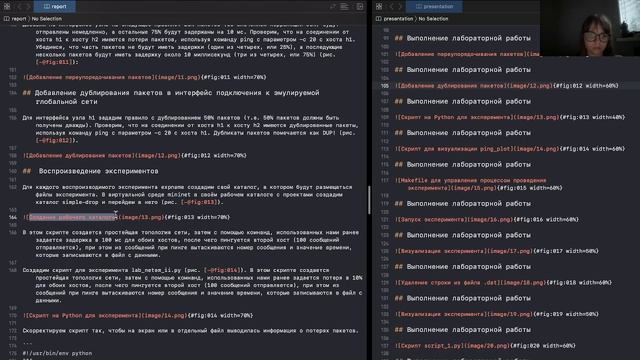Click presentation line with image/19.png fig:019
This screenshot has height=360, width=640.
496,314
